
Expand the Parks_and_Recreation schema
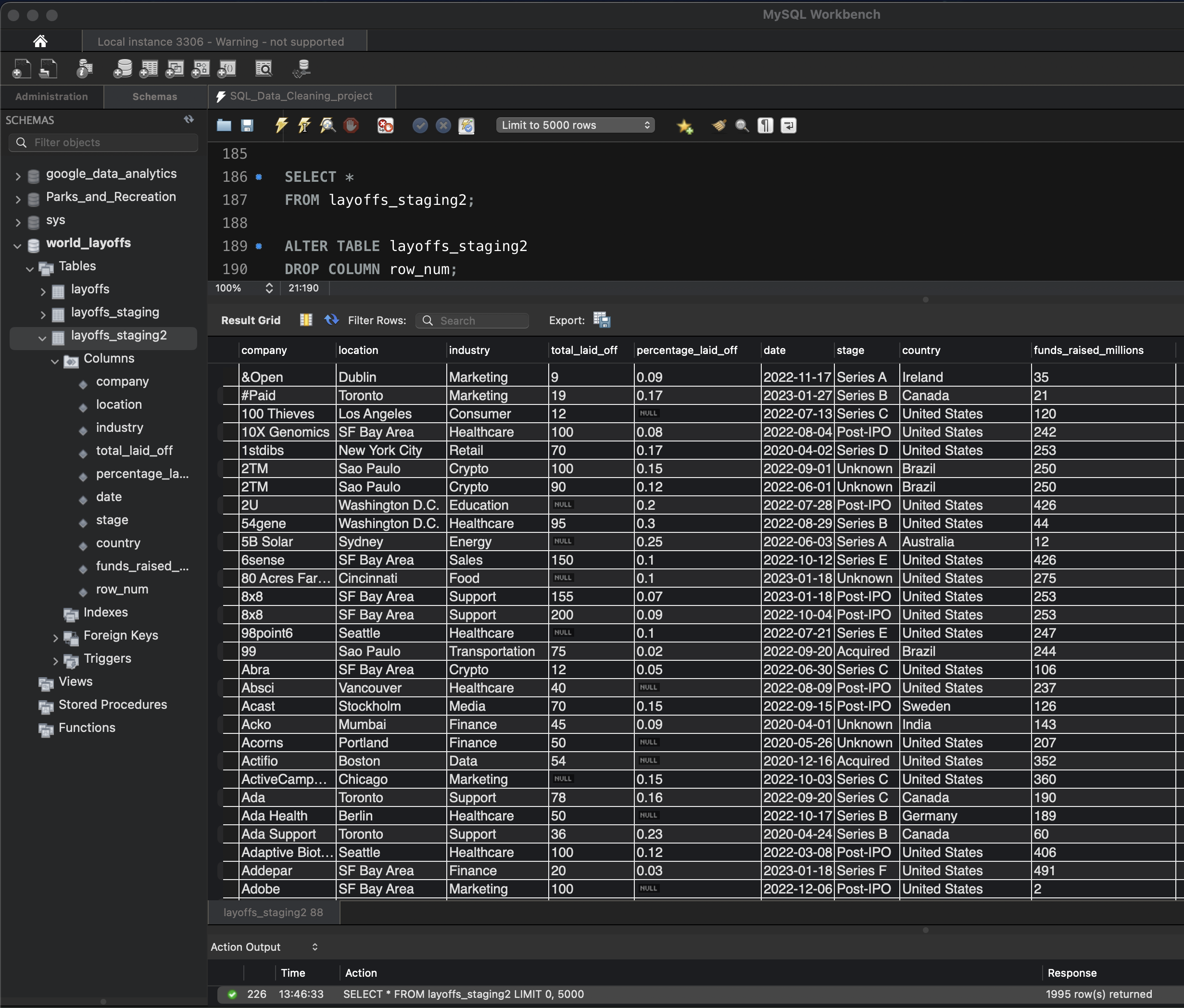[x=18, y=199]
